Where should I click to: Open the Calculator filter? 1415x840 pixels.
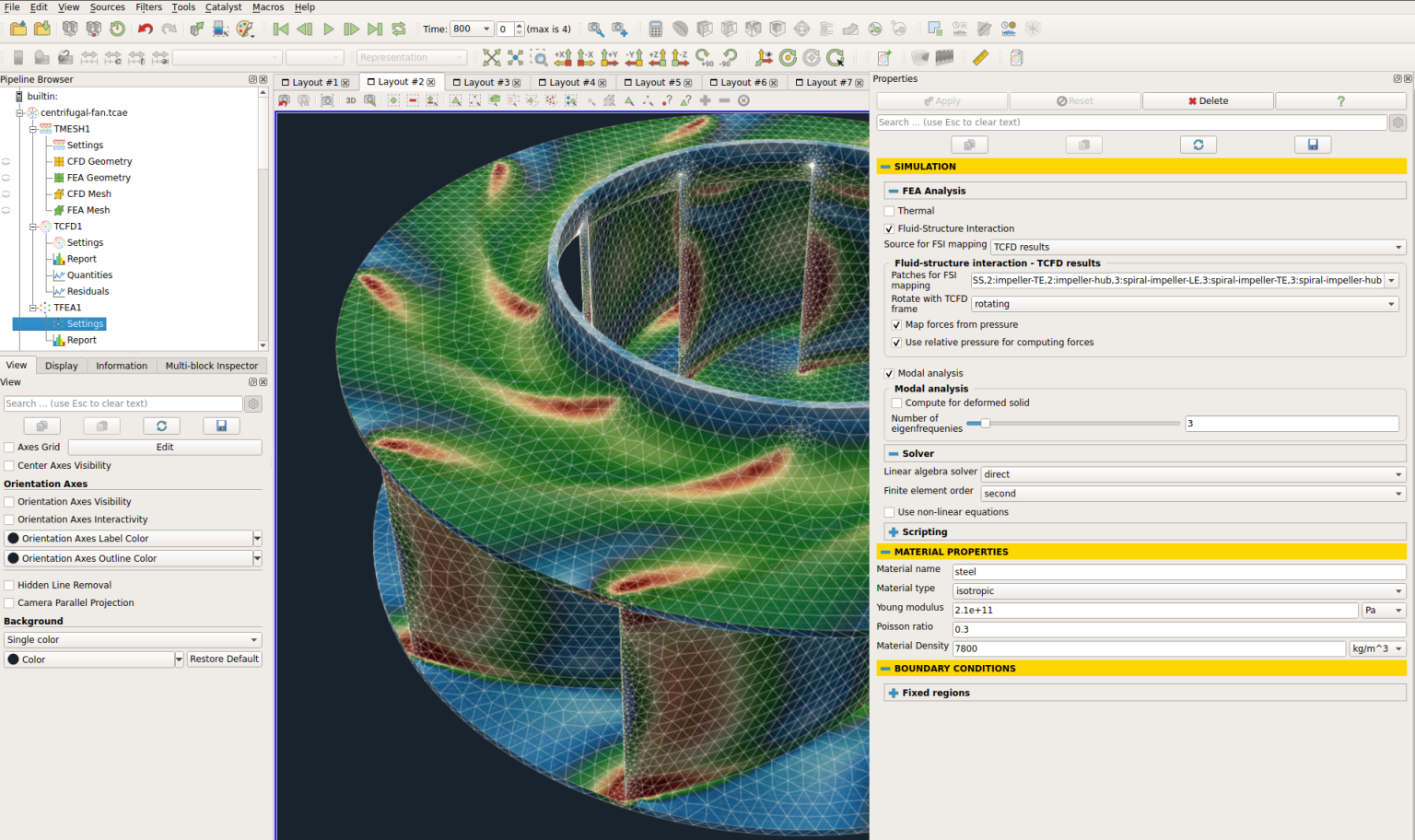point(654,29)
